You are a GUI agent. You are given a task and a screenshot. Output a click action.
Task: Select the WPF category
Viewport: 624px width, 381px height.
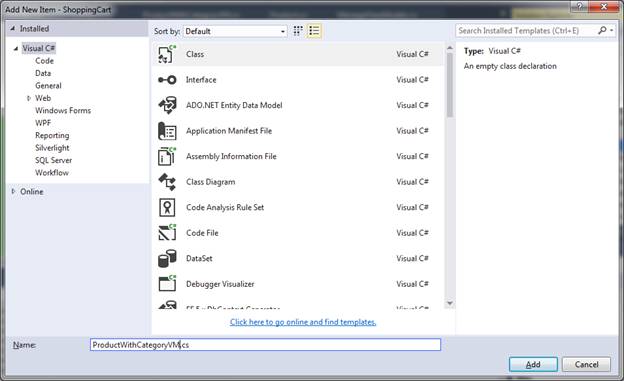pos(43,123)
